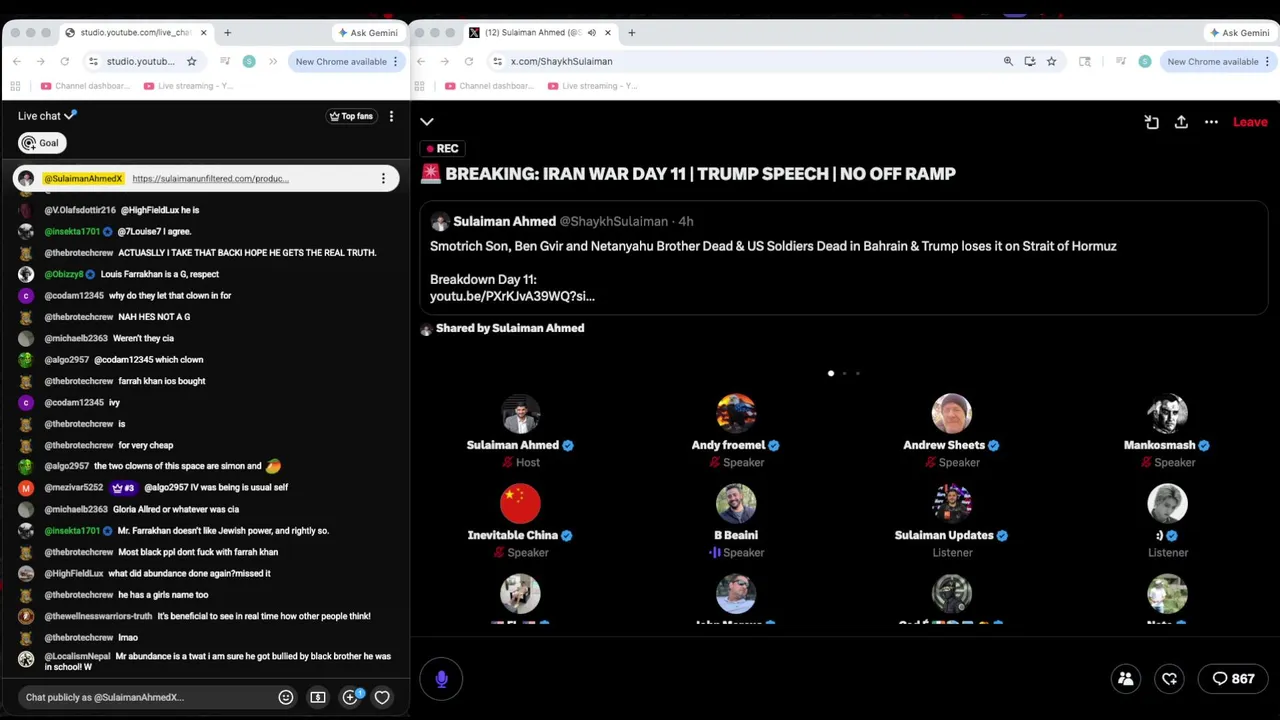The height and width of the screenshot is (720, 1280).
Task: Open tab search icon in X window toolbar
Action: tap(1085, 61)
